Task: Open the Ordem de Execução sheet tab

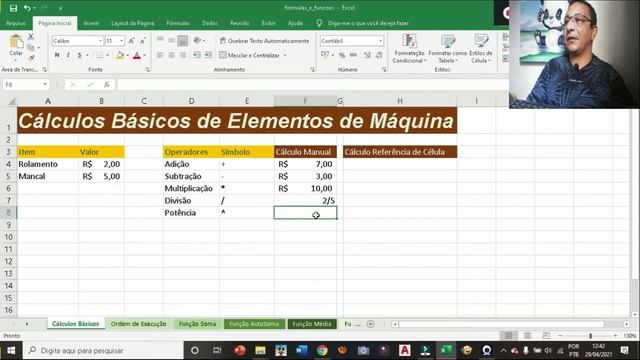Action: pos(138,324)
